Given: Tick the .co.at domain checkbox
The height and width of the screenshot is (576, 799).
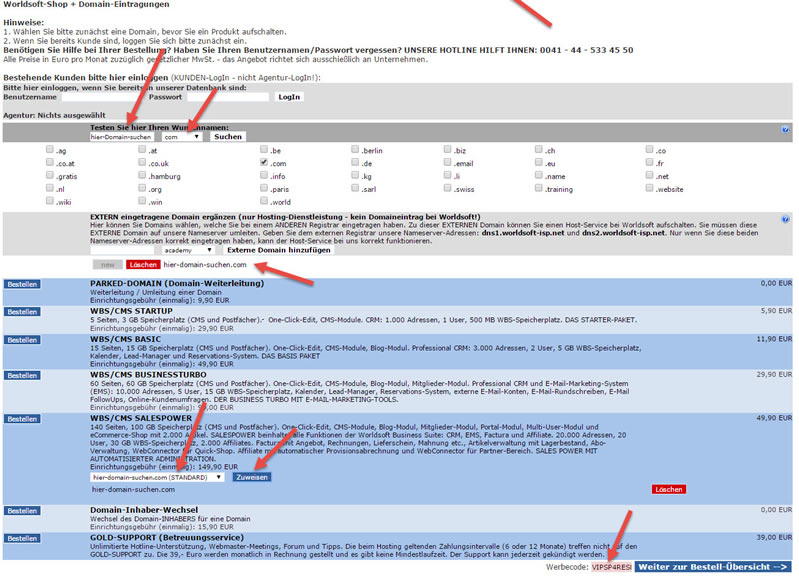Looking at the screenshot, I should pos(49,162).
